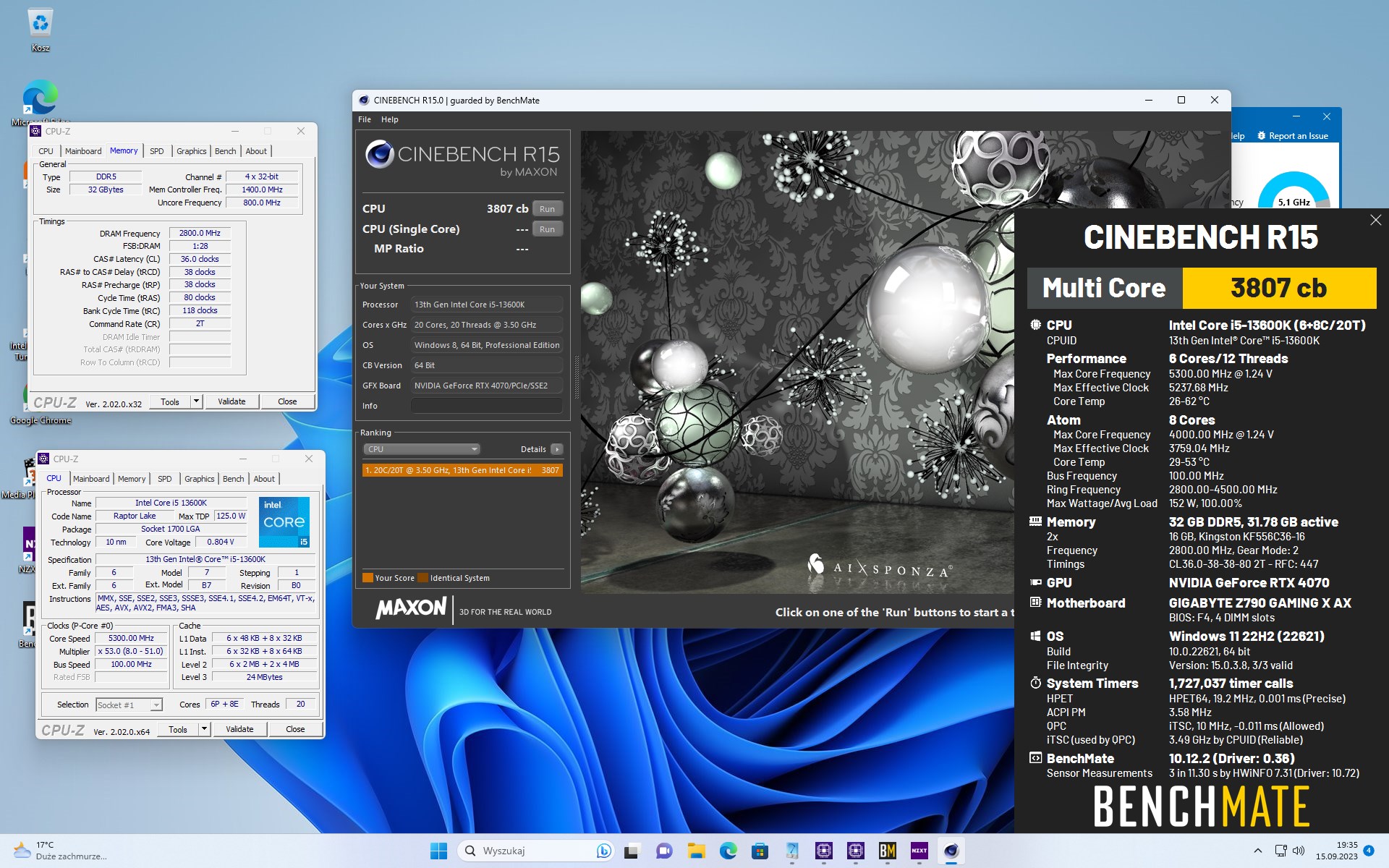Viewport: 1389px width, 868px height.
Task: Switch to BenchMate via BM taskbar icon
Action: pyautogui.click(x=887, y=851)
